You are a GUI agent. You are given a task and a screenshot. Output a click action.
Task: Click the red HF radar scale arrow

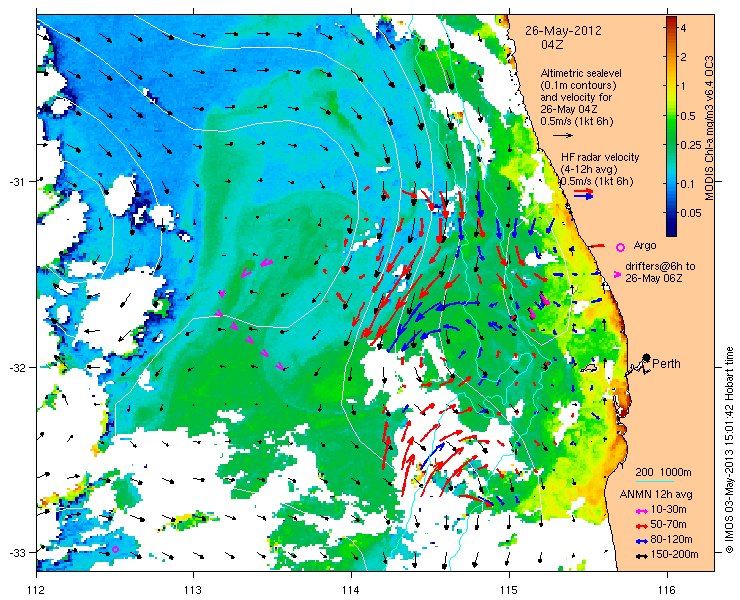coord(584,191)
